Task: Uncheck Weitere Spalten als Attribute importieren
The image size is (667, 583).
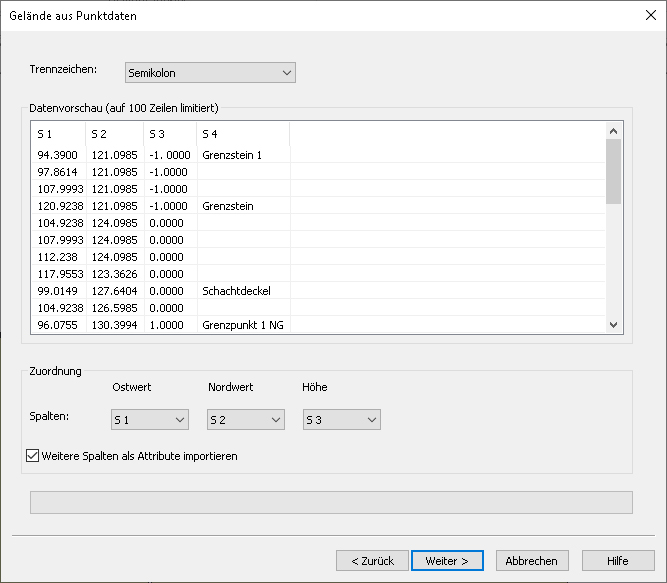Action: (33, 456)
